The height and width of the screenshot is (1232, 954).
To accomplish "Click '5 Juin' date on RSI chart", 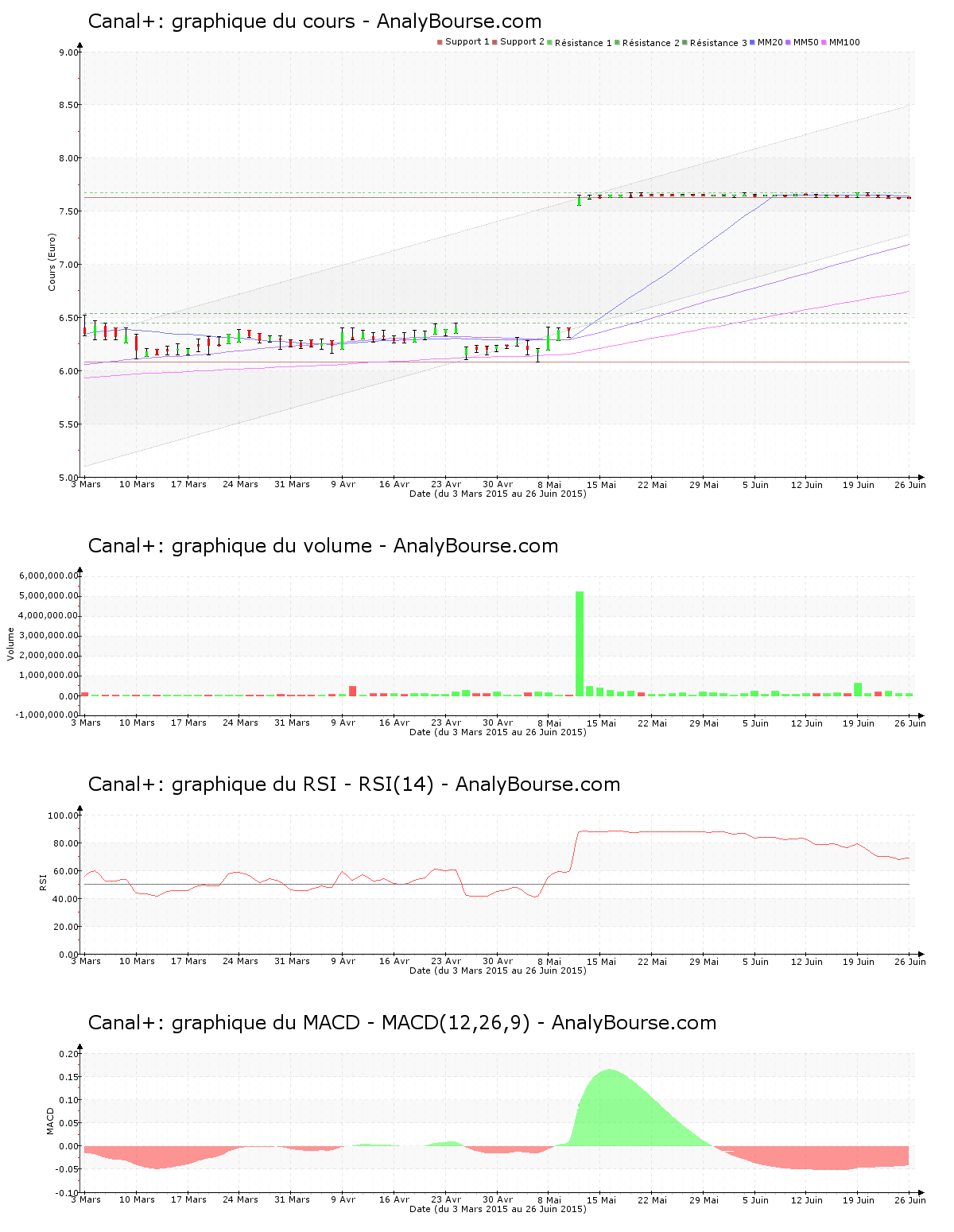I will pyautogui.click(x=755, y=962).
